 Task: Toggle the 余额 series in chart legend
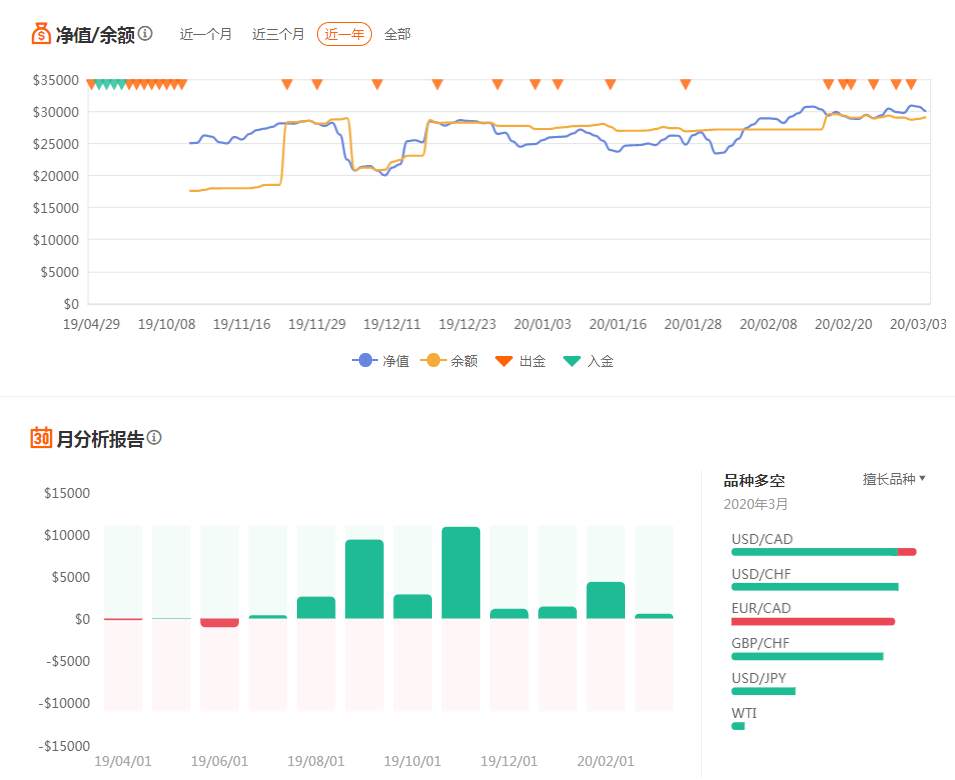coord(449,361)
